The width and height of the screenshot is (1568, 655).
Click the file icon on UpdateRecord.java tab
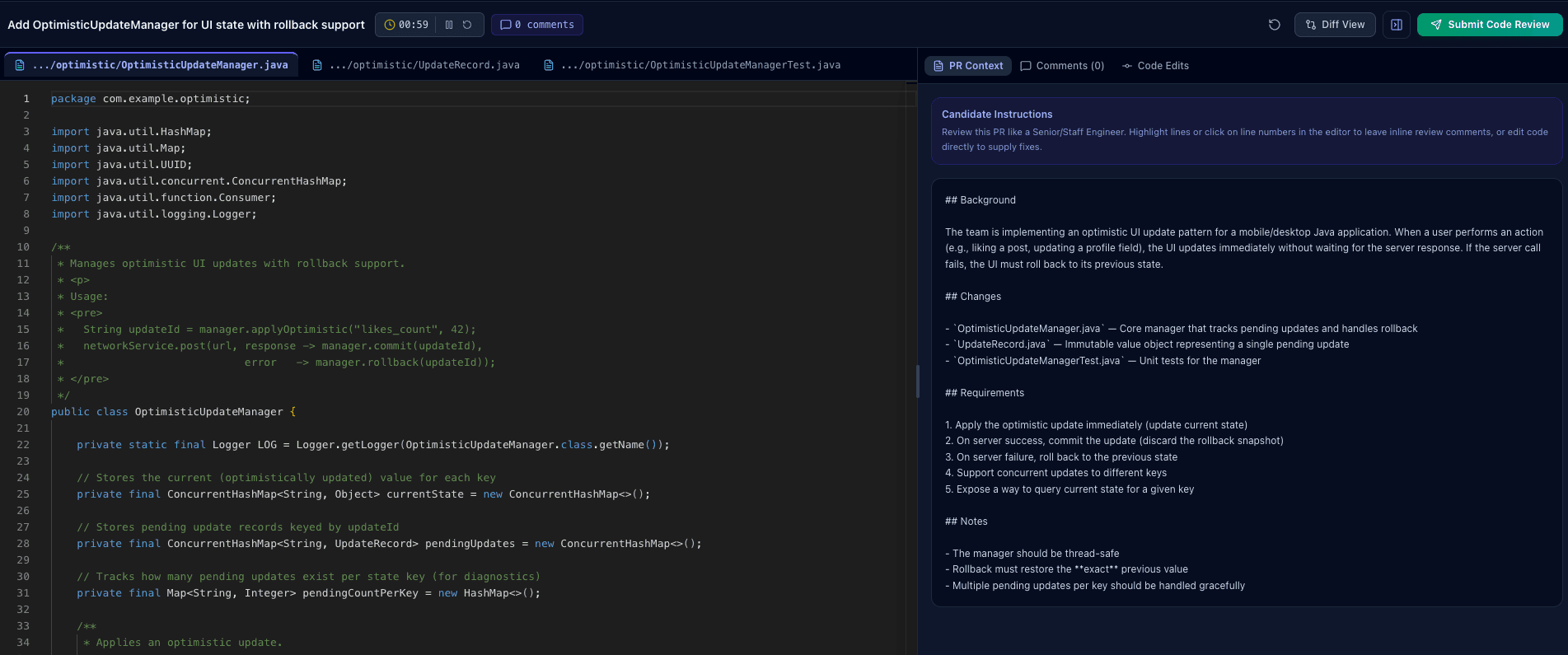317,65
